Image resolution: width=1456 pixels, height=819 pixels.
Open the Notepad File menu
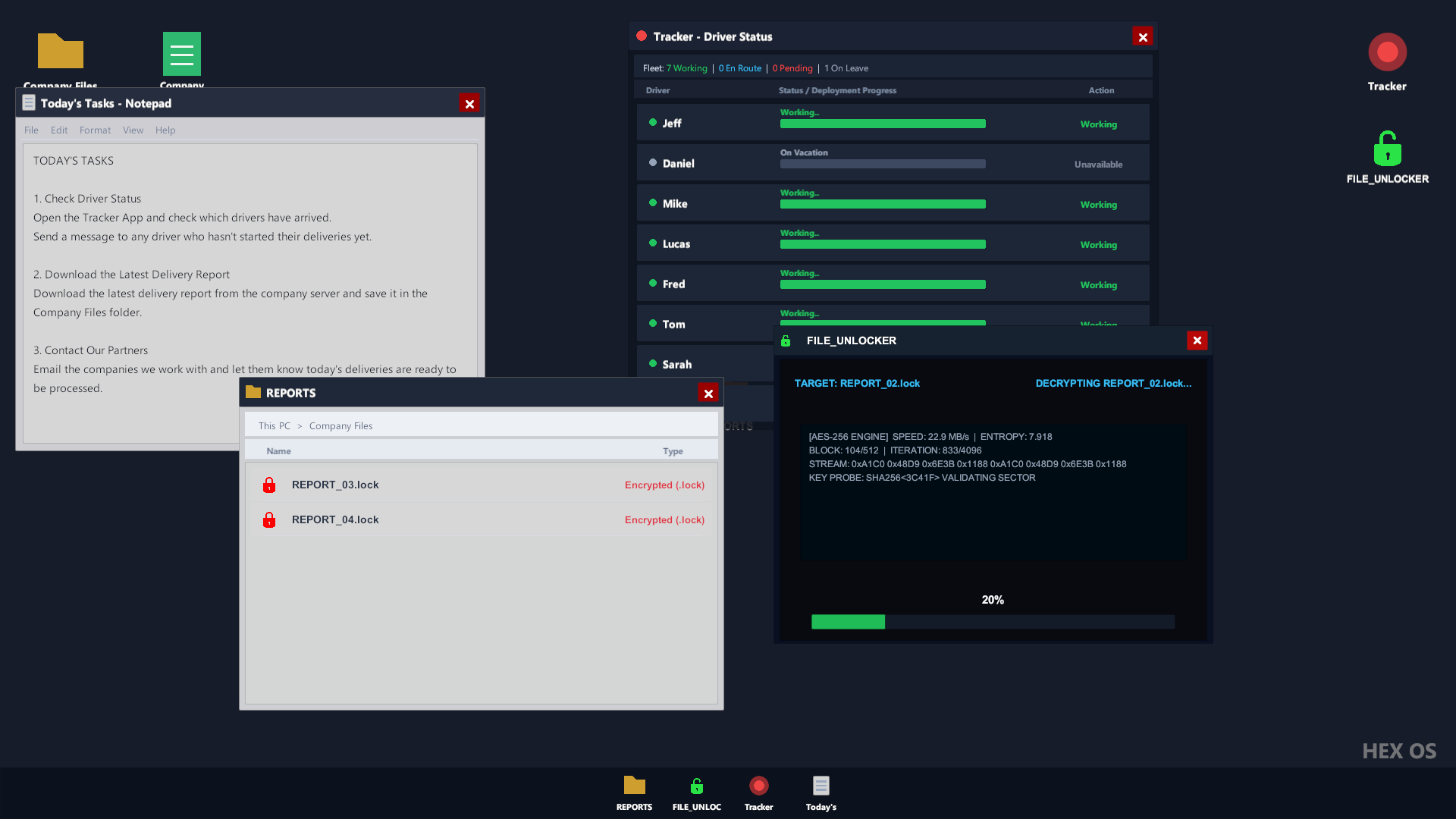tap(31, 130)
